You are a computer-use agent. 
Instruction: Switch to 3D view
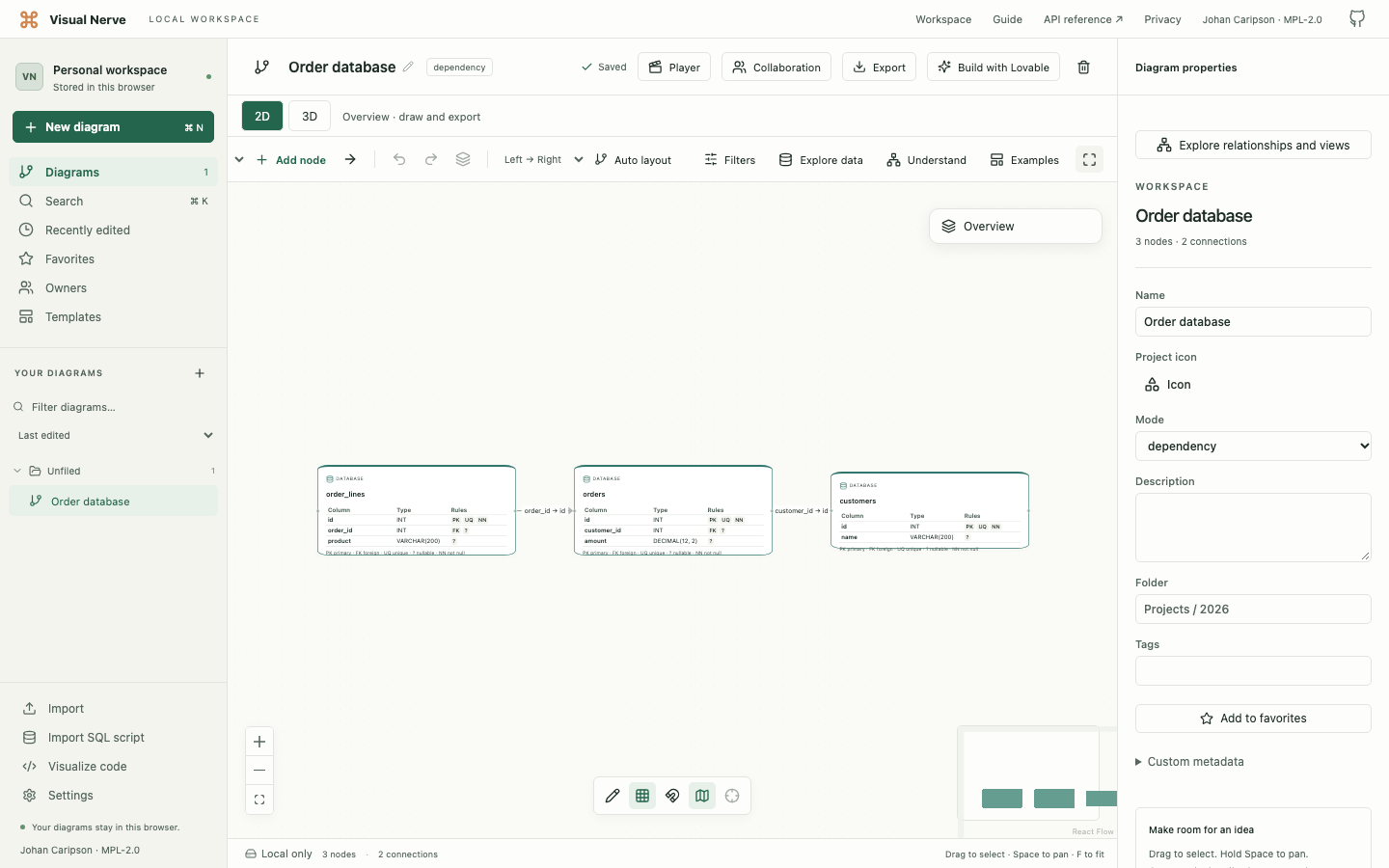pos(310,116)
